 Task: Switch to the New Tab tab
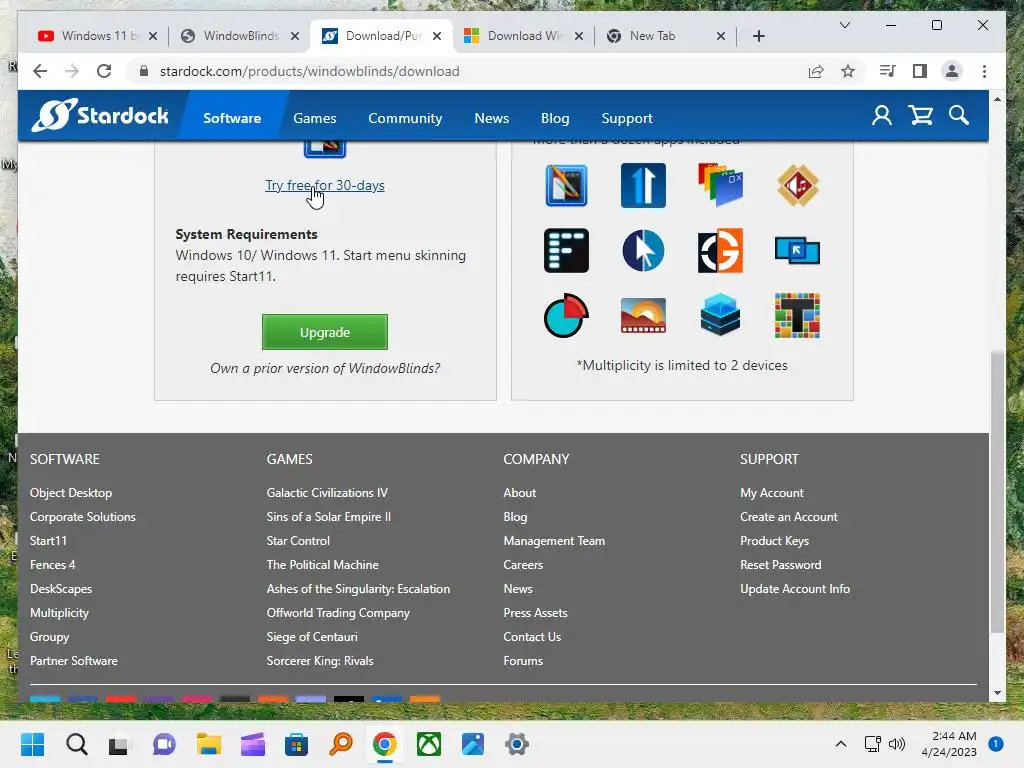point(665,36)
